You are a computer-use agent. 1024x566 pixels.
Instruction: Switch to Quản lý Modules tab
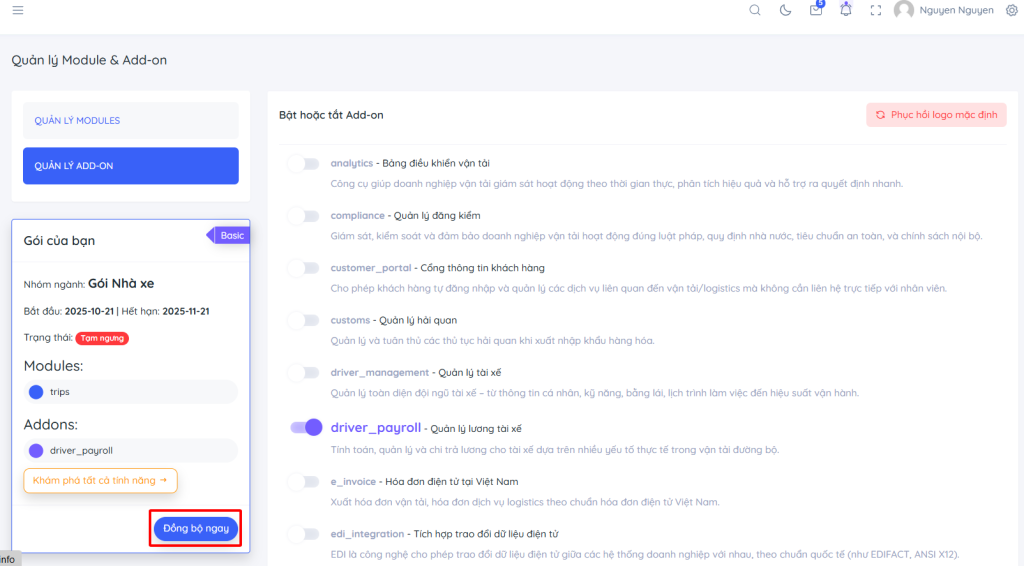[131, 121]
